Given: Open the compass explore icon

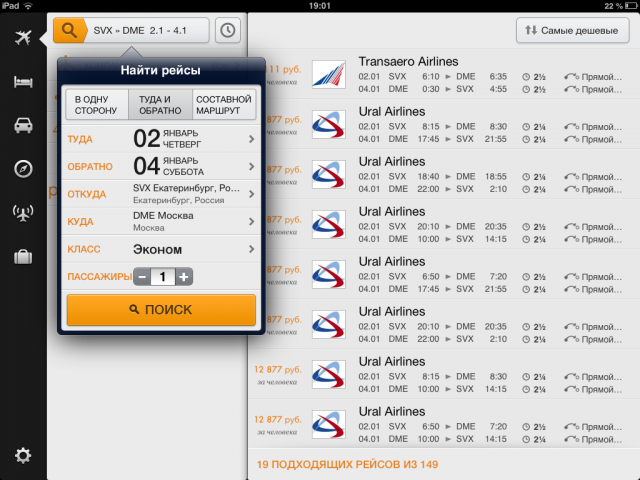Looking at the screenshot, I should 23,169.
